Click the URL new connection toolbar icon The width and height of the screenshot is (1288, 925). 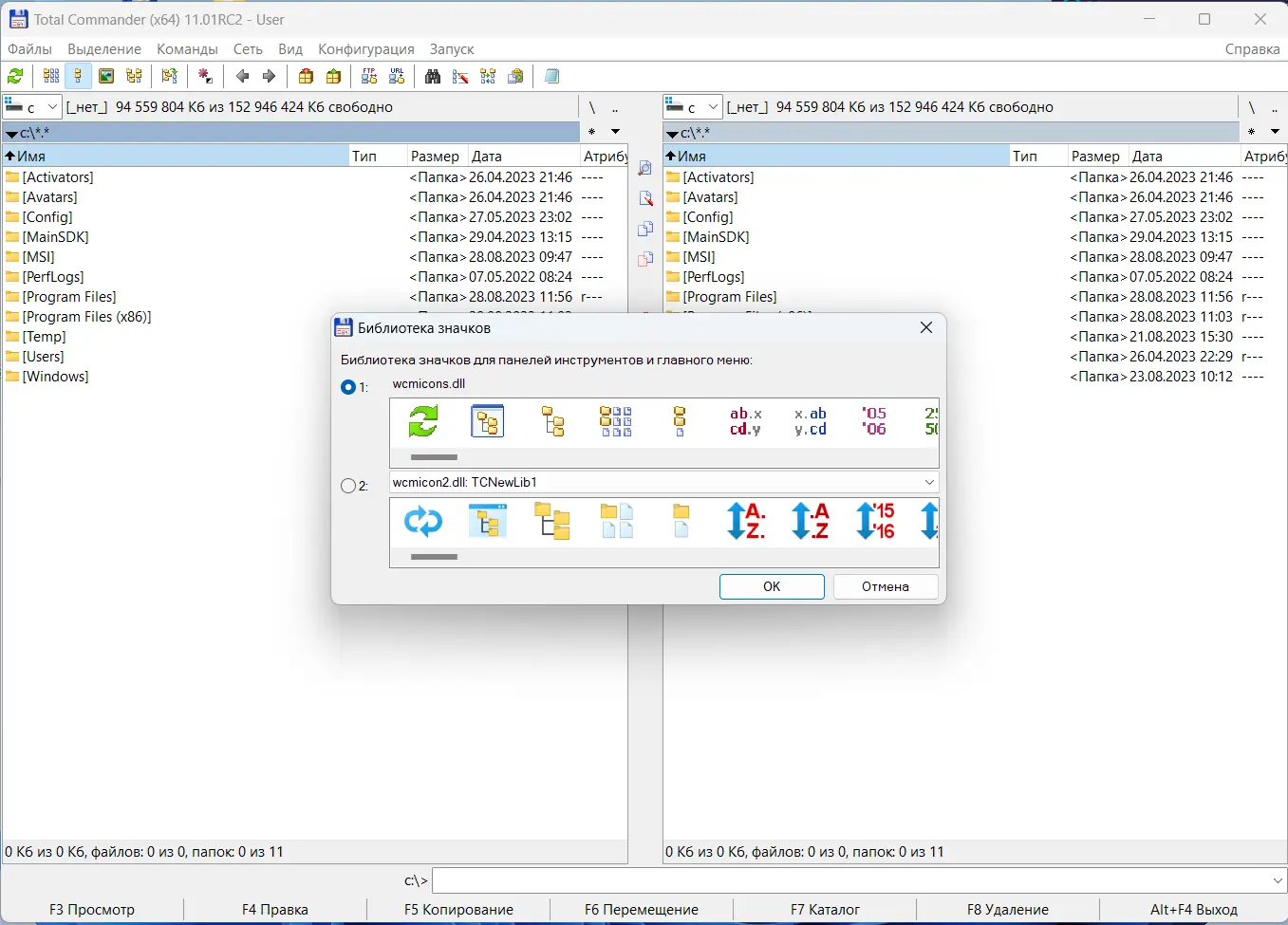[397, 77]
